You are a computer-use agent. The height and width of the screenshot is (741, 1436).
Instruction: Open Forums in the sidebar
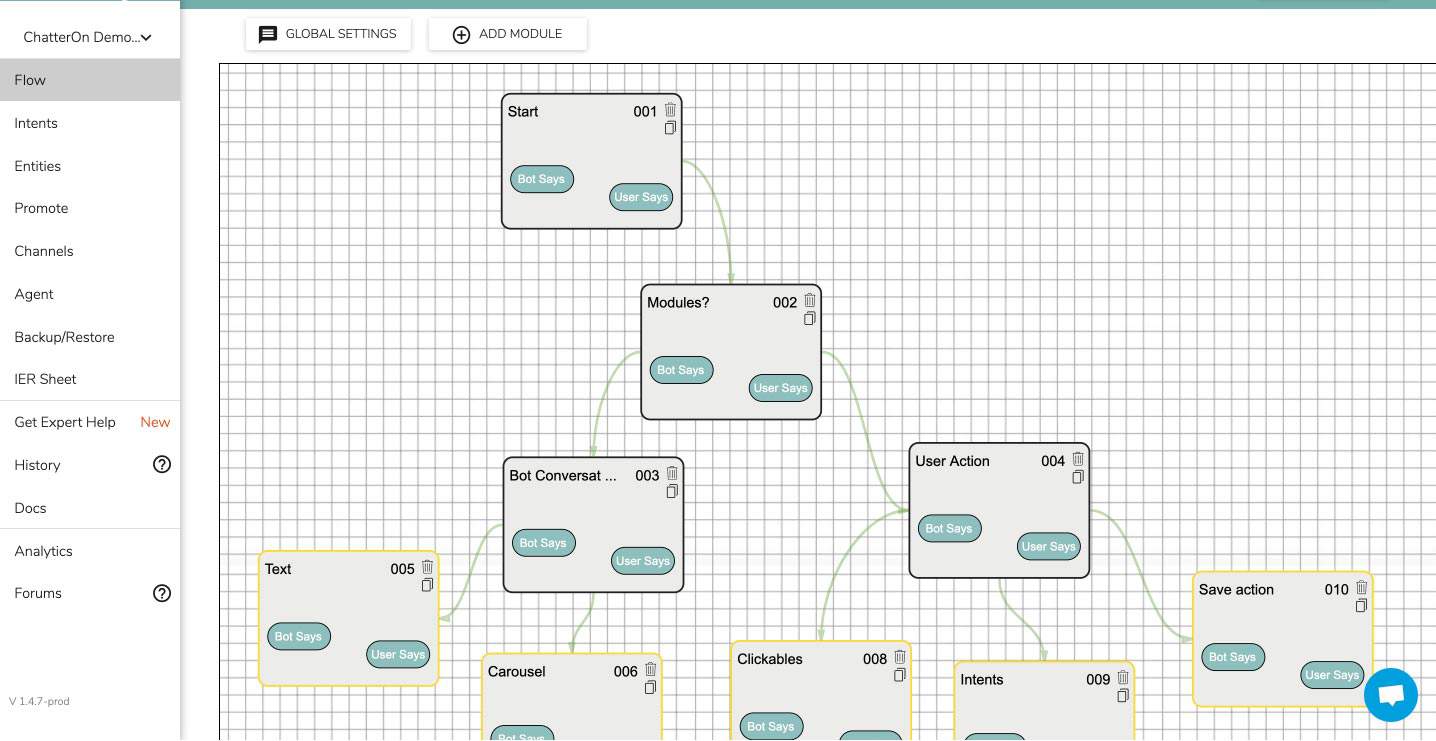pos(38,593)
